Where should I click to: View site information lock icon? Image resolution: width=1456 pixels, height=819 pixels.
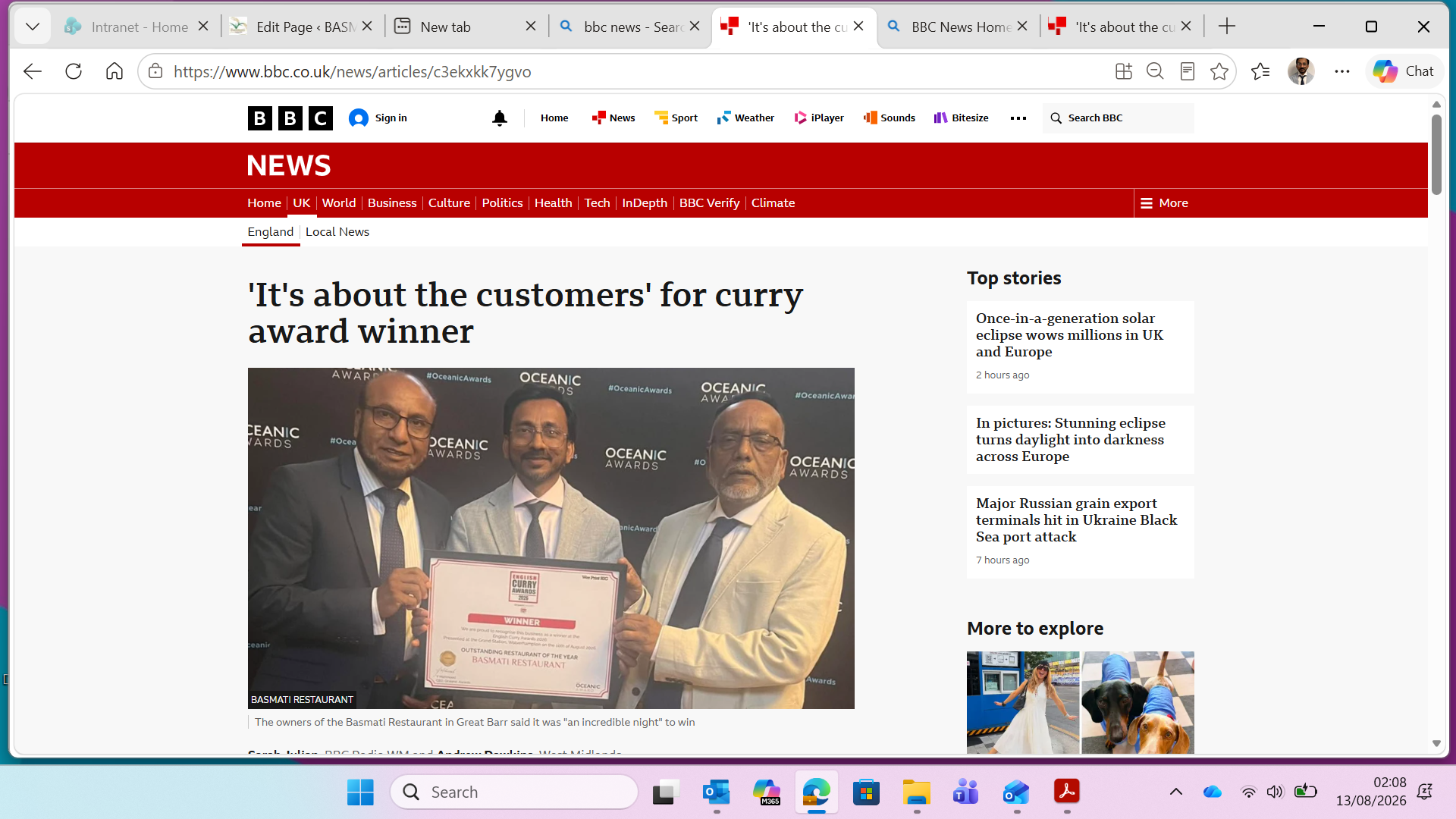pos(155,71)
